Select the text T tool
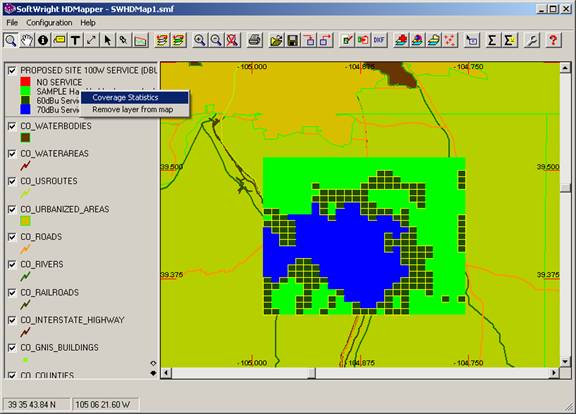Screen dimensions: 576x414 coord(76,40)
